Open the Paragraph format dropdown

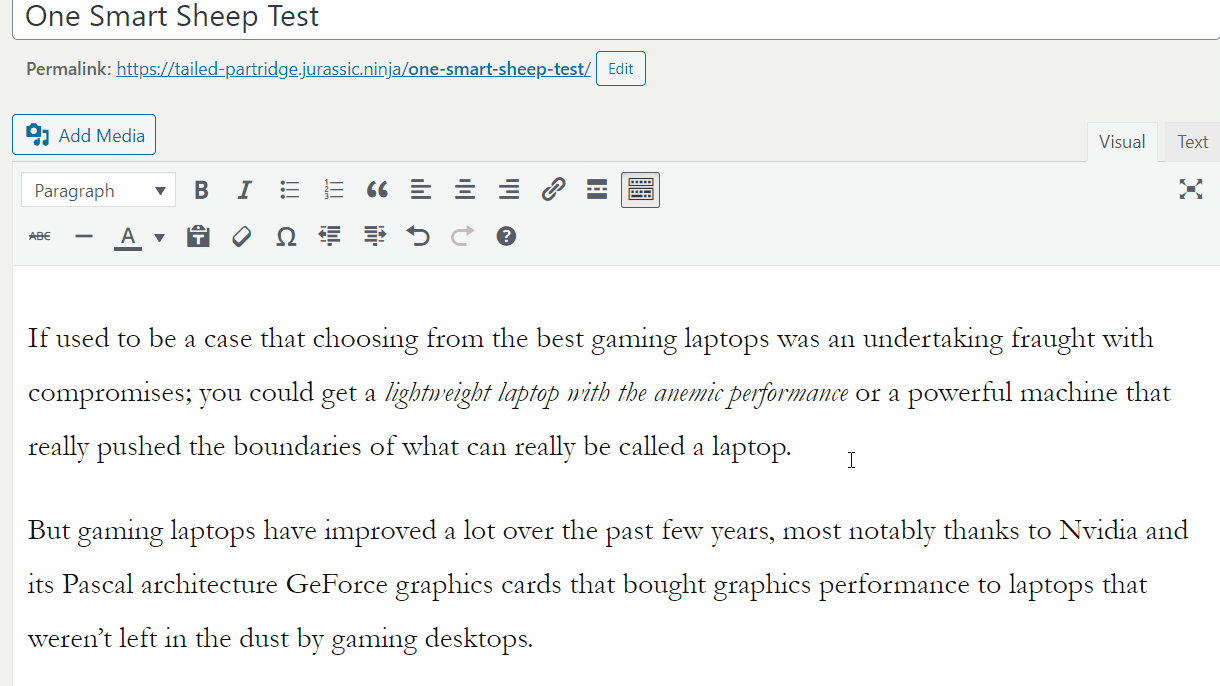coord(98,190)
